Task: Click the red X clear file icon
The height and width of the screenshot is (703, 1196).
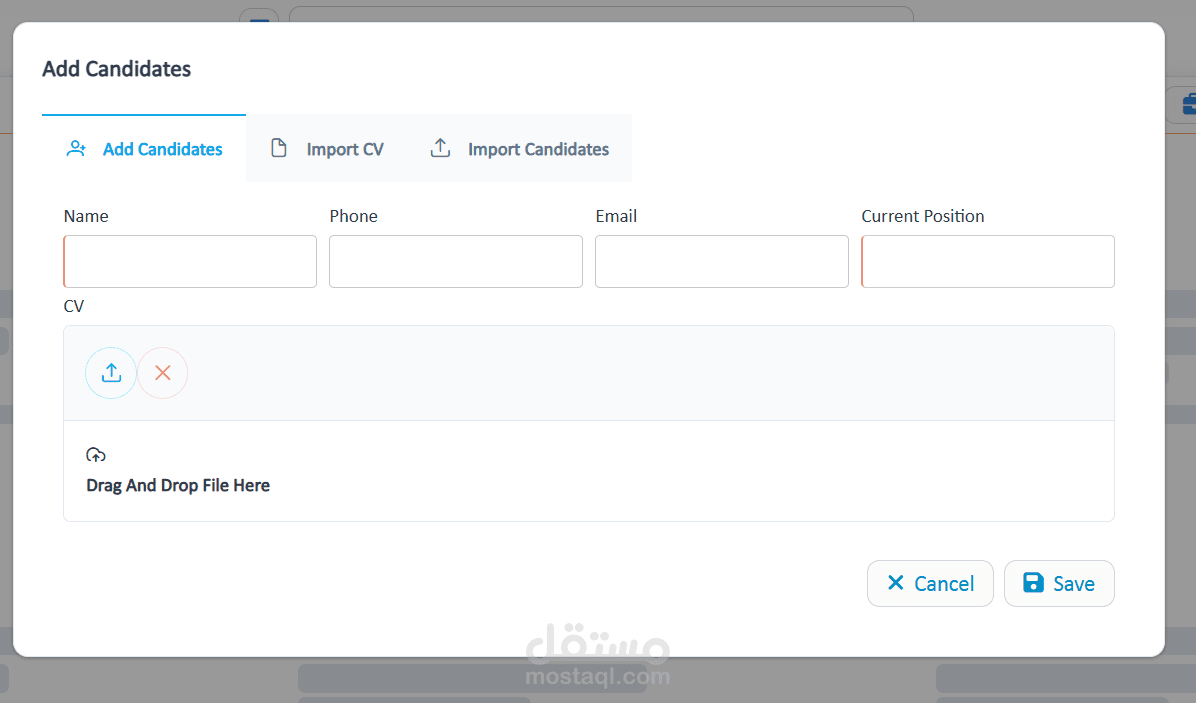Action: 162,372
